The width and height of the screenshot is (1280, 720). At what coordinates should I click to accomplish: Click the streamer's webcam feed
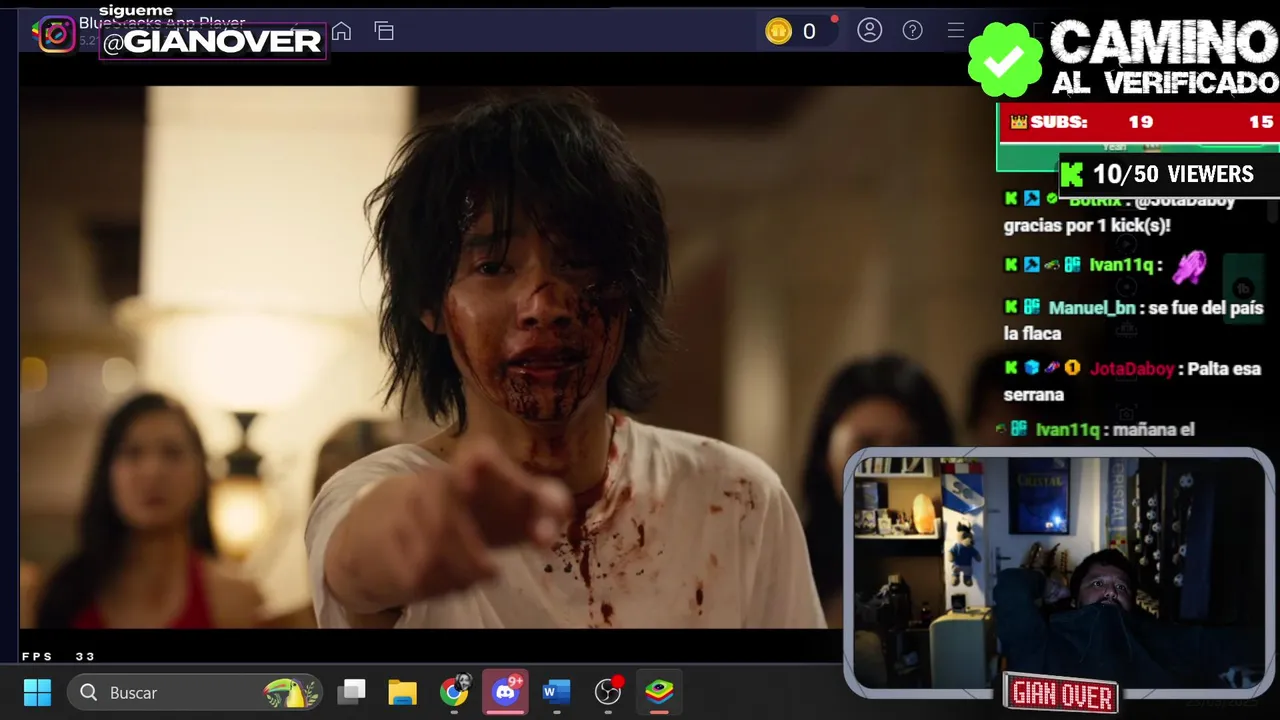(x=1059, y=572)
